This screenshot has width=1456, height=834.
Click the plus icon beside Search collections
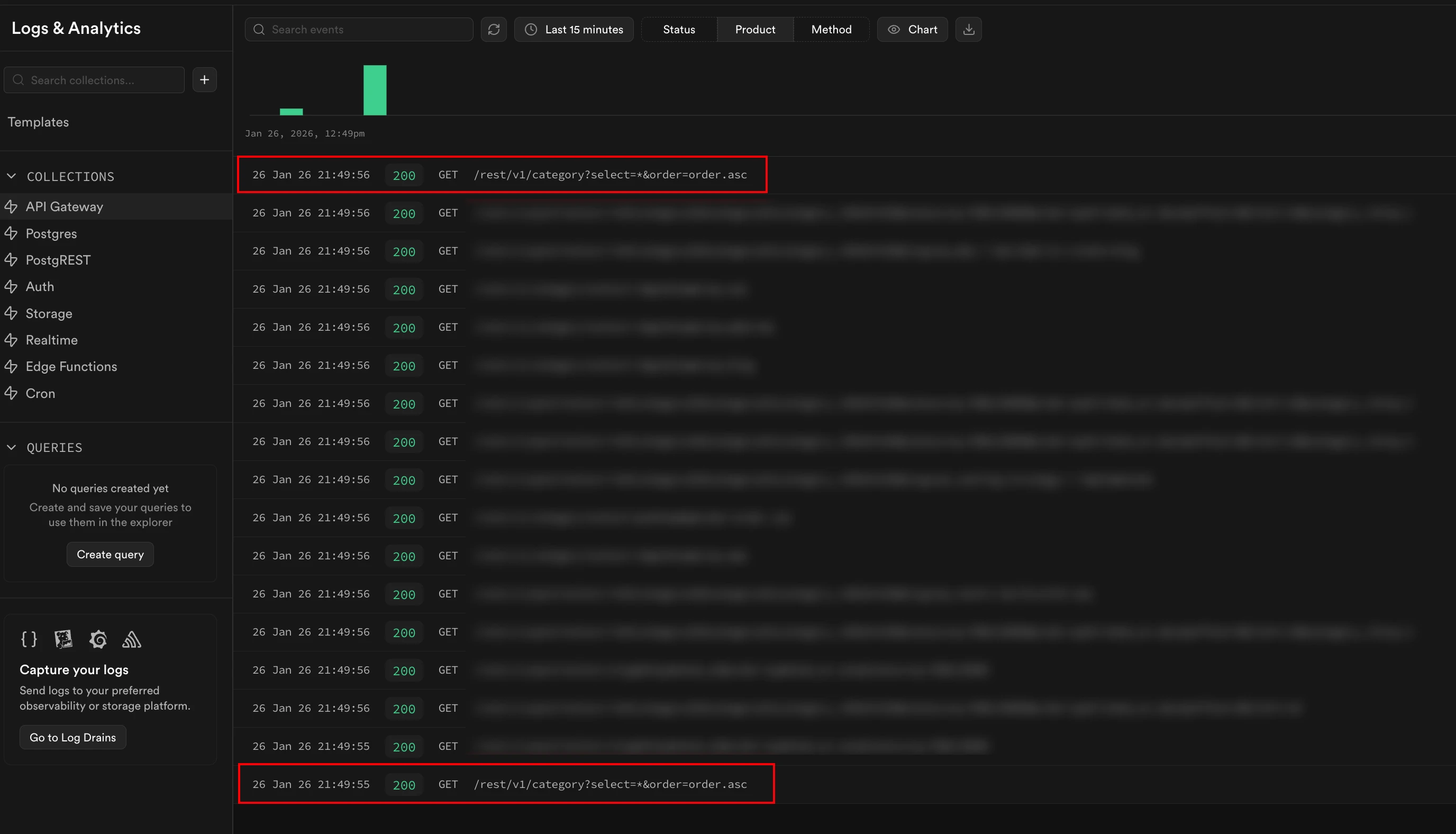click(x=204, y=79)
